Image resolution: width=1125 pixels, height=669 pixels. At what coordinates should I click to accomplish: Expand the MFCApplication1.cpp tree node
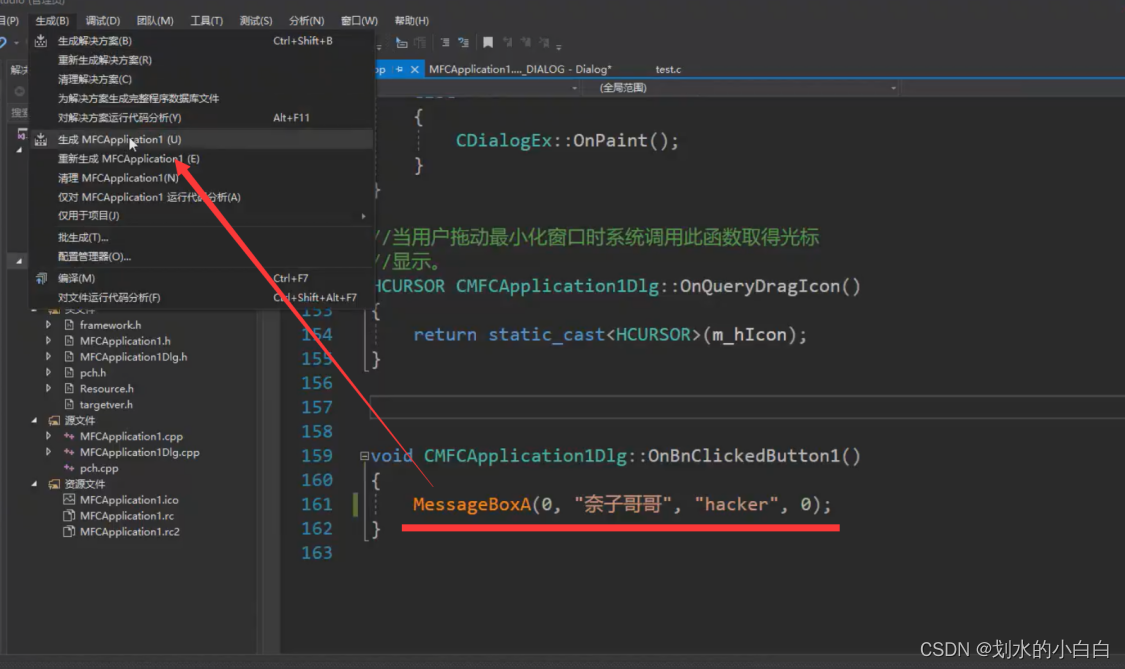click(48, 436)
